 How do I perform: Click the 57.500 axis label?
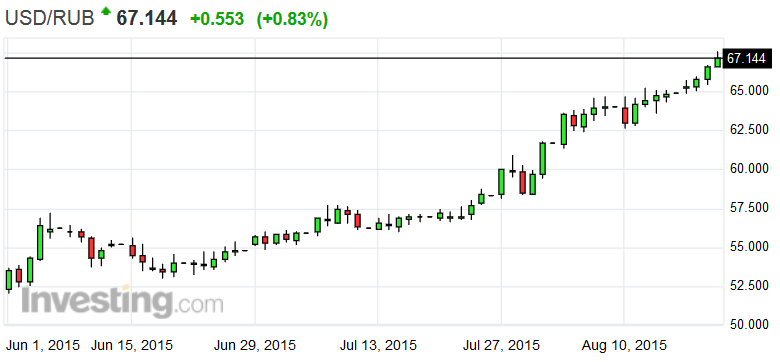pos(748,208)
